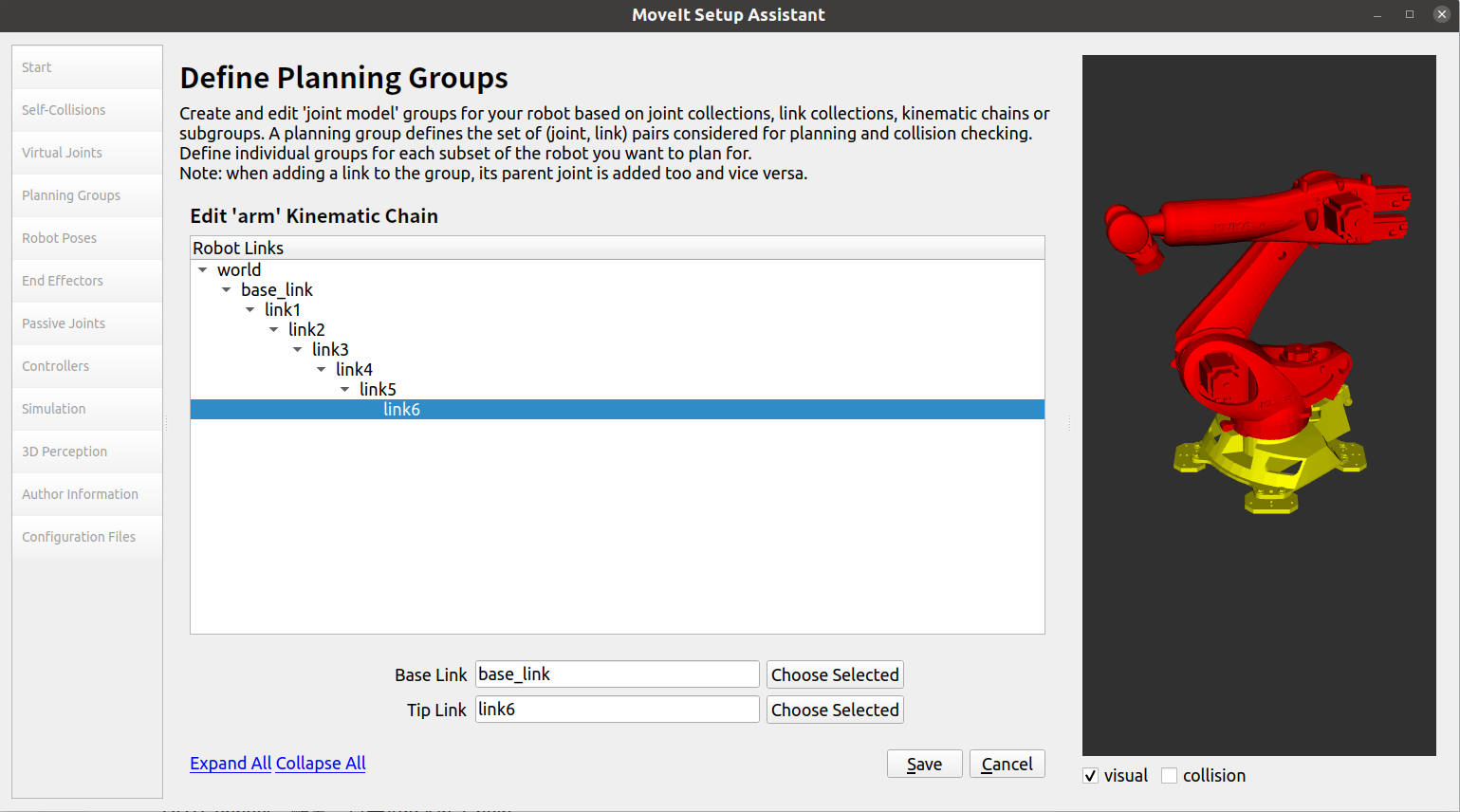
Task: Open the Virtual Joints tab
Action: [86, 153]
